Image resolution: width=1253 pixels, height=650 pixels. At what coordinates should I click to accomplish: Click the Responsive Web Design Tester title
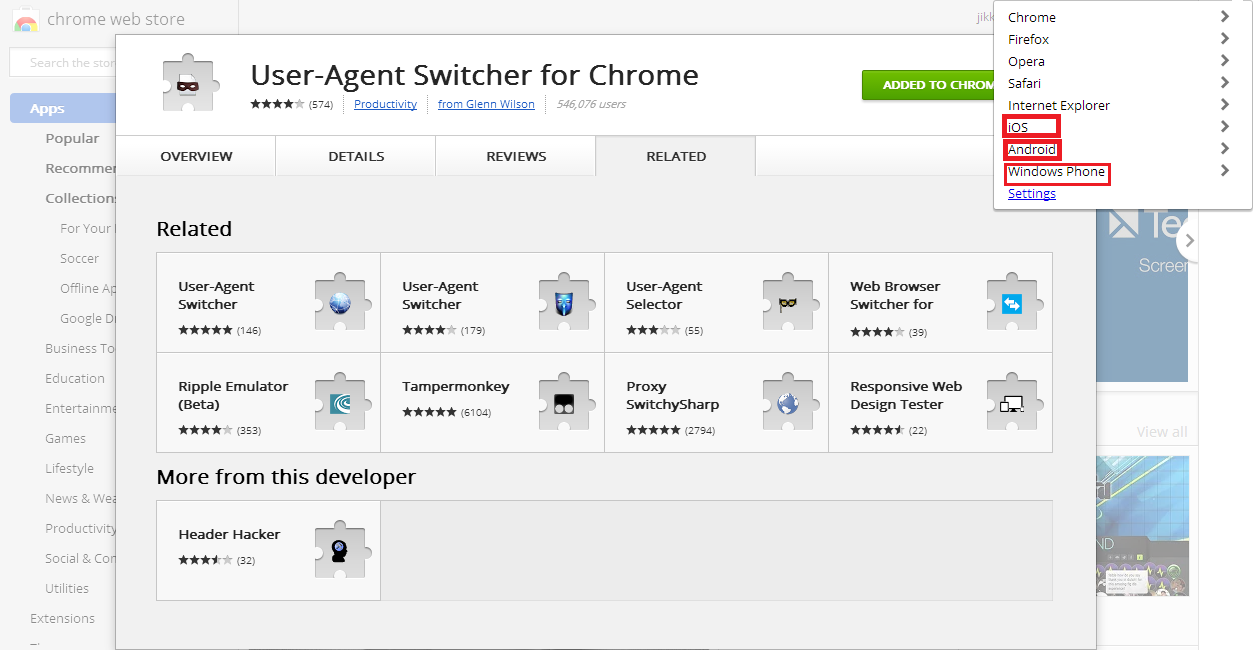[x=906, y=395]
